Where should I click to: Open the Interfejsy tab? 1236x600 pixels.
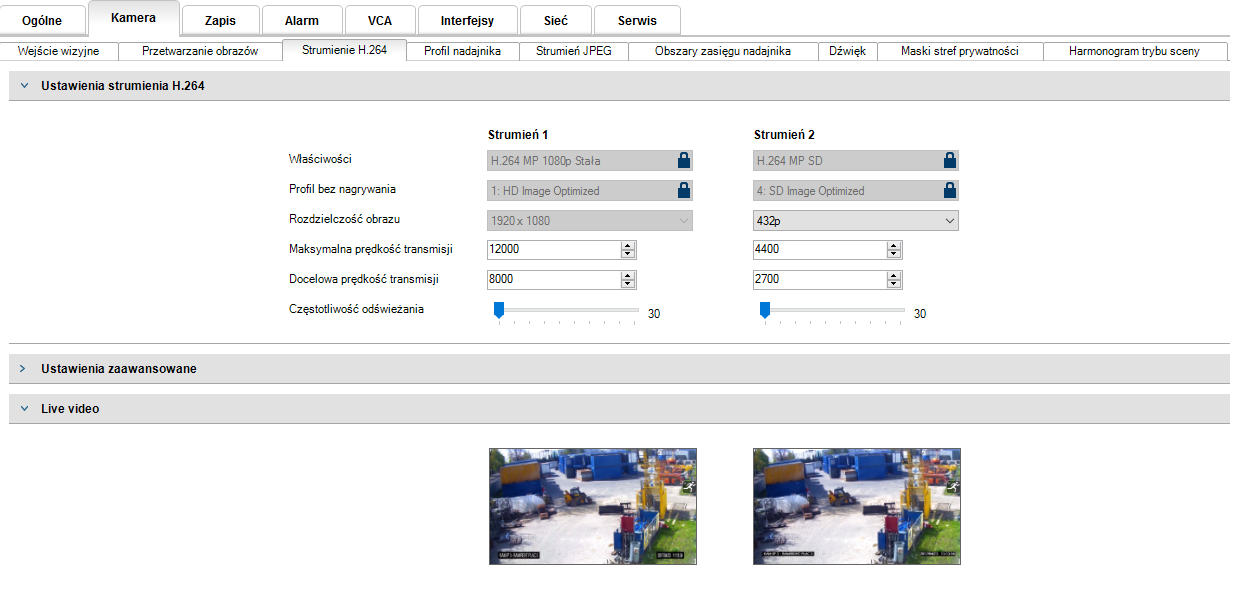[x=468, y=20]
